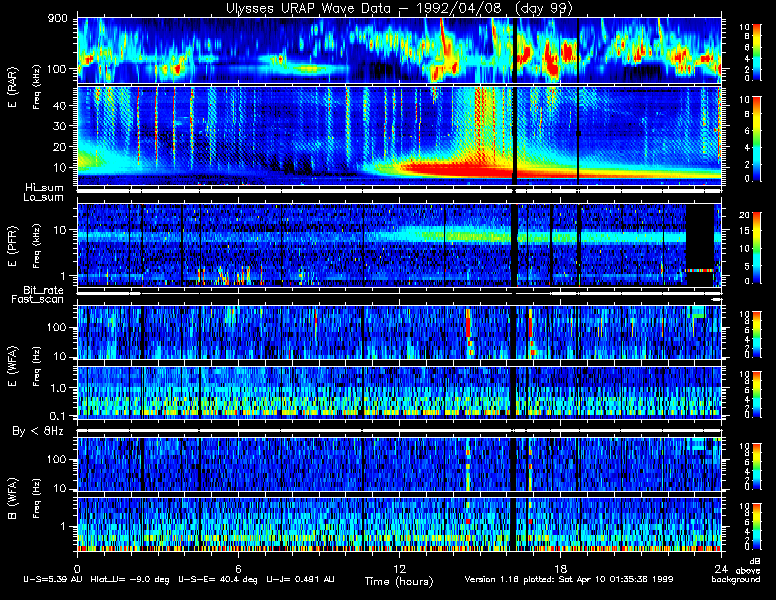Click the '40' kHz tick label
This screenshot has height=600, width=776.
59,105
